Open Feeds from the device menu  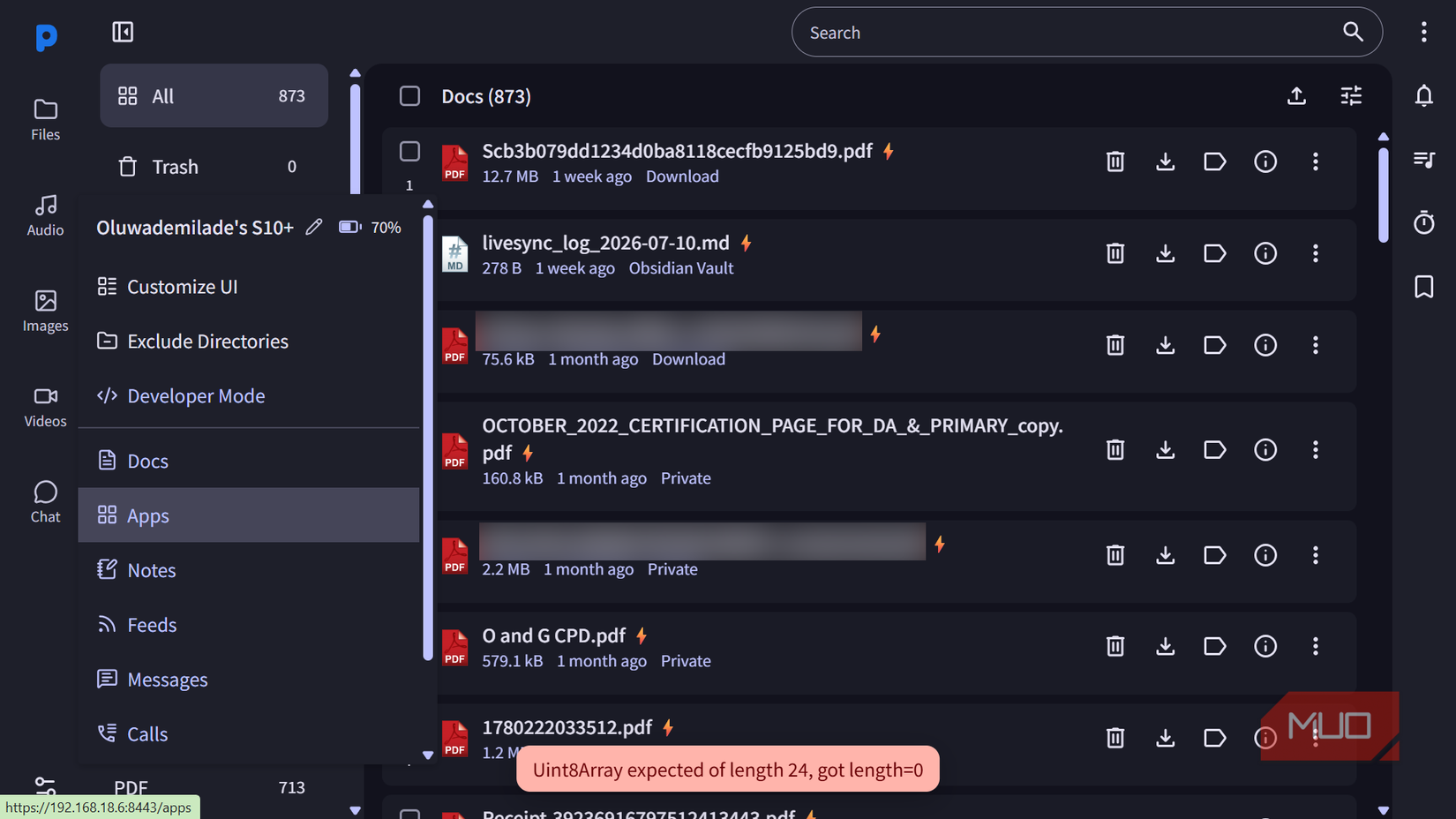[249, 625]
